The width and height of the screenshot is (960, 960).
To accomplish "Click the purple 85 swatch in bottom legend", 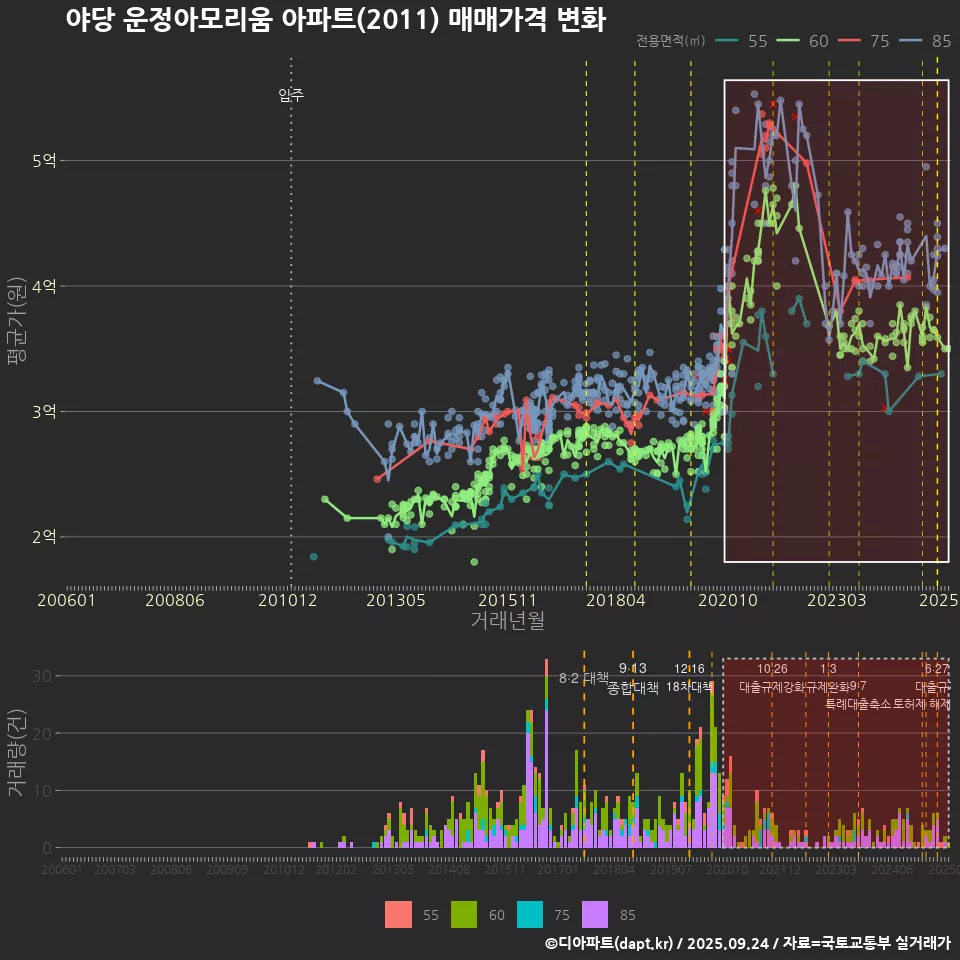I will tap(596, 914).
